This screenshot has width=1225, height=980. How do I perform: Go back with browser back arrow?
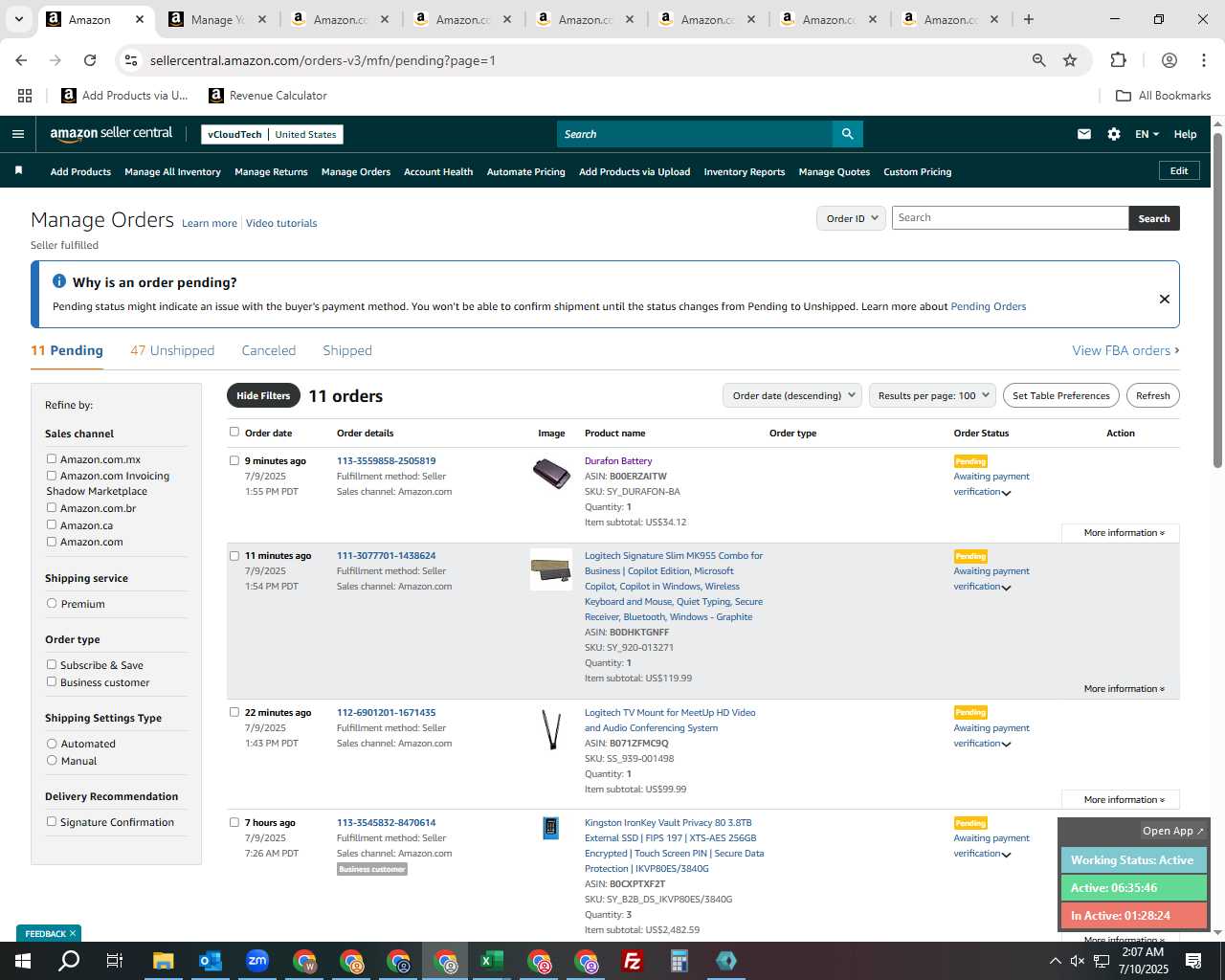pyautogui.click(x=21, y=60)
